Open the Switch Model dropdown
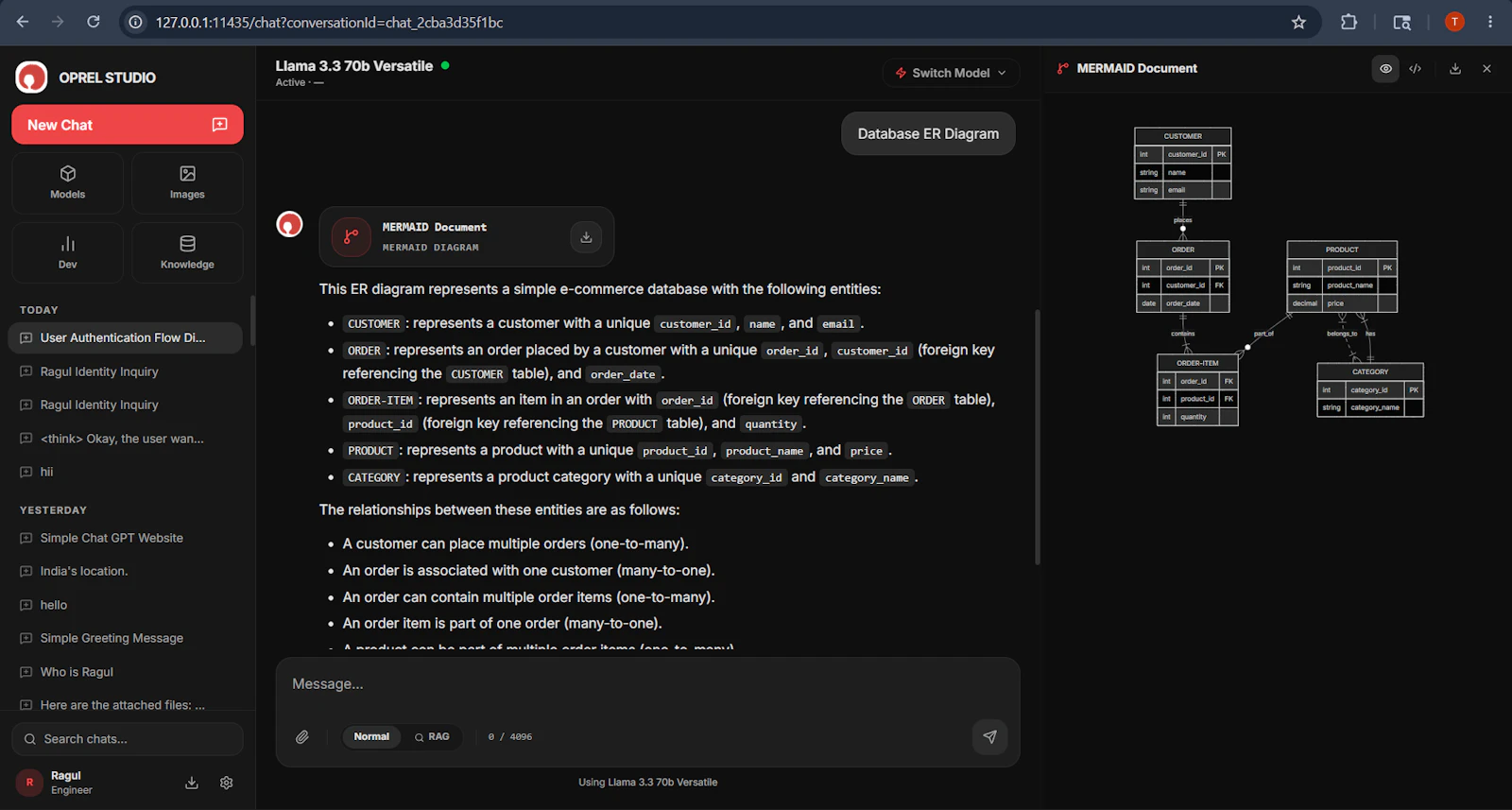This screenshot has width=1512, height=810. tap(952, 73)
